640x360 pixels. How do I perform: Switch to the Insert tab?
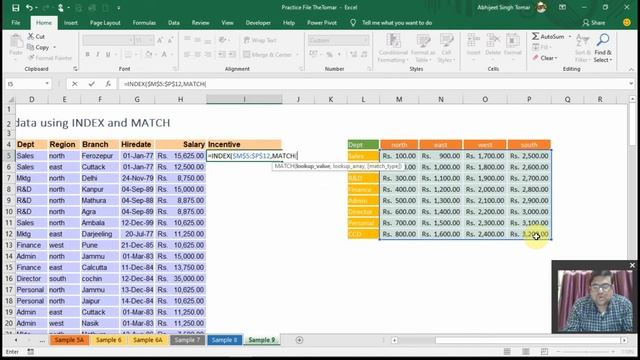coord(71,23)
